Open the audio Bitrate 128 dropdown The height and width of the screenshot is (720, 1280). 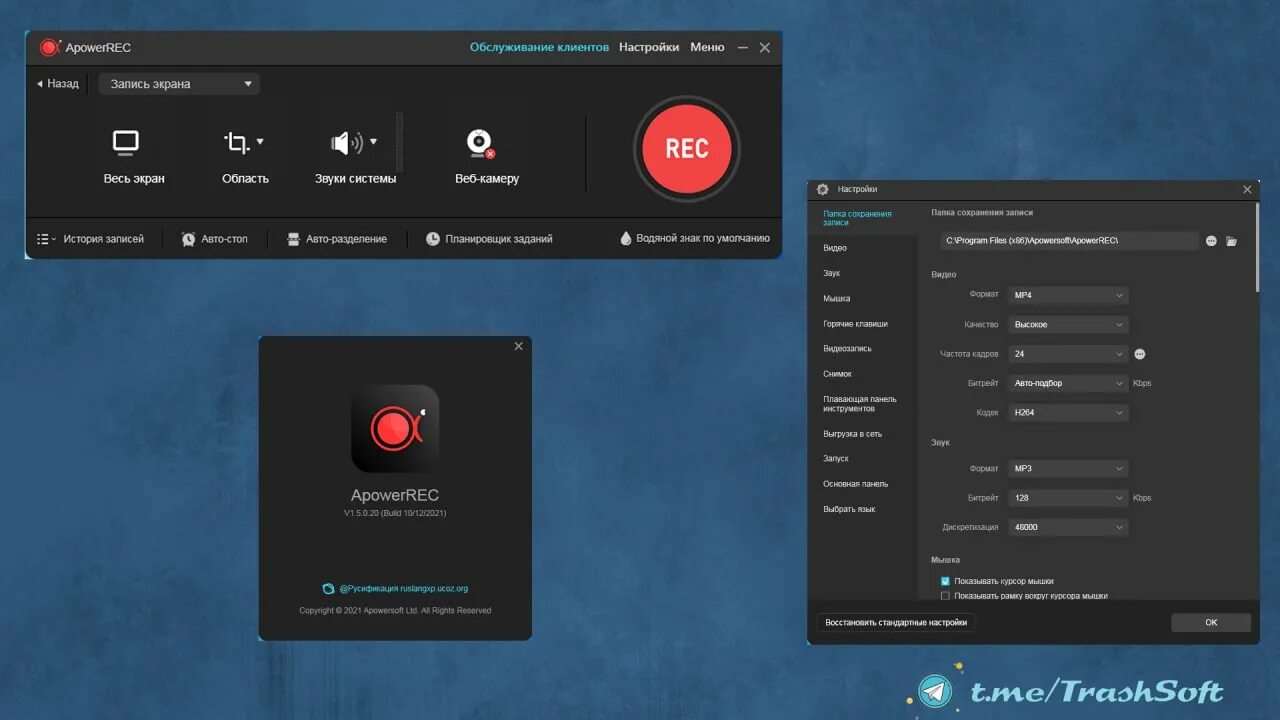pyautogui.click(x=1068, y=498)
